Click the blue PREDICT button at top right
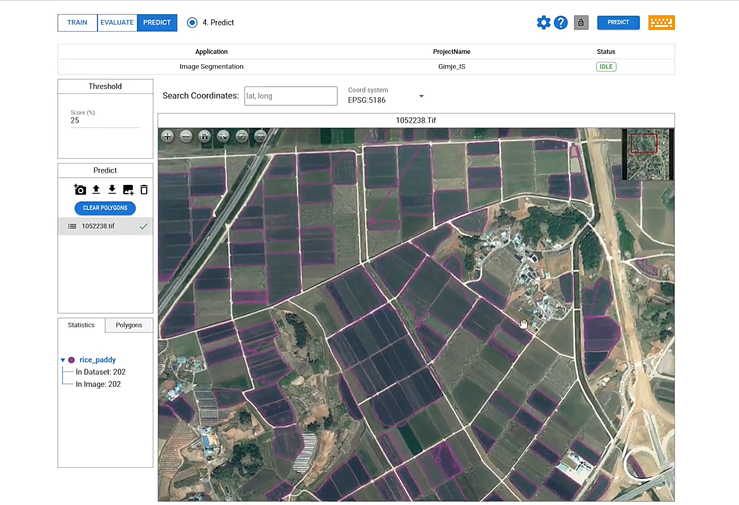The image size is (739, 505). (x=618, y=22)
